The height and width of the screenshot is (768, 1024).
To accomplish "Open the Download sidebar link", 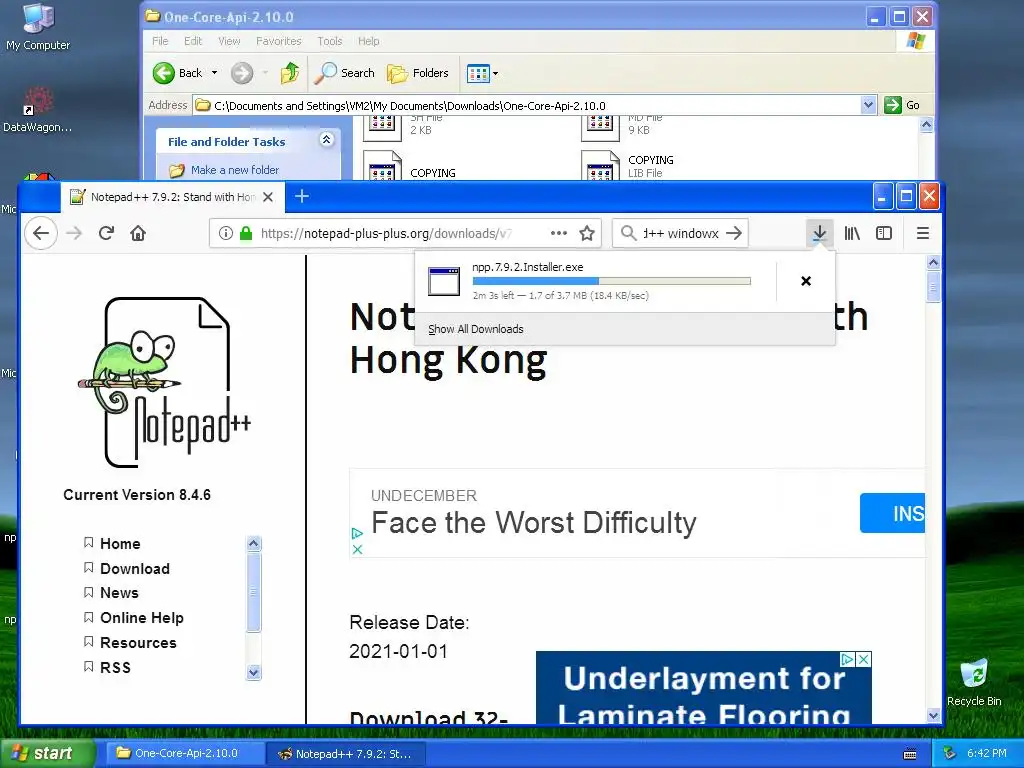I will pos(135,568).
